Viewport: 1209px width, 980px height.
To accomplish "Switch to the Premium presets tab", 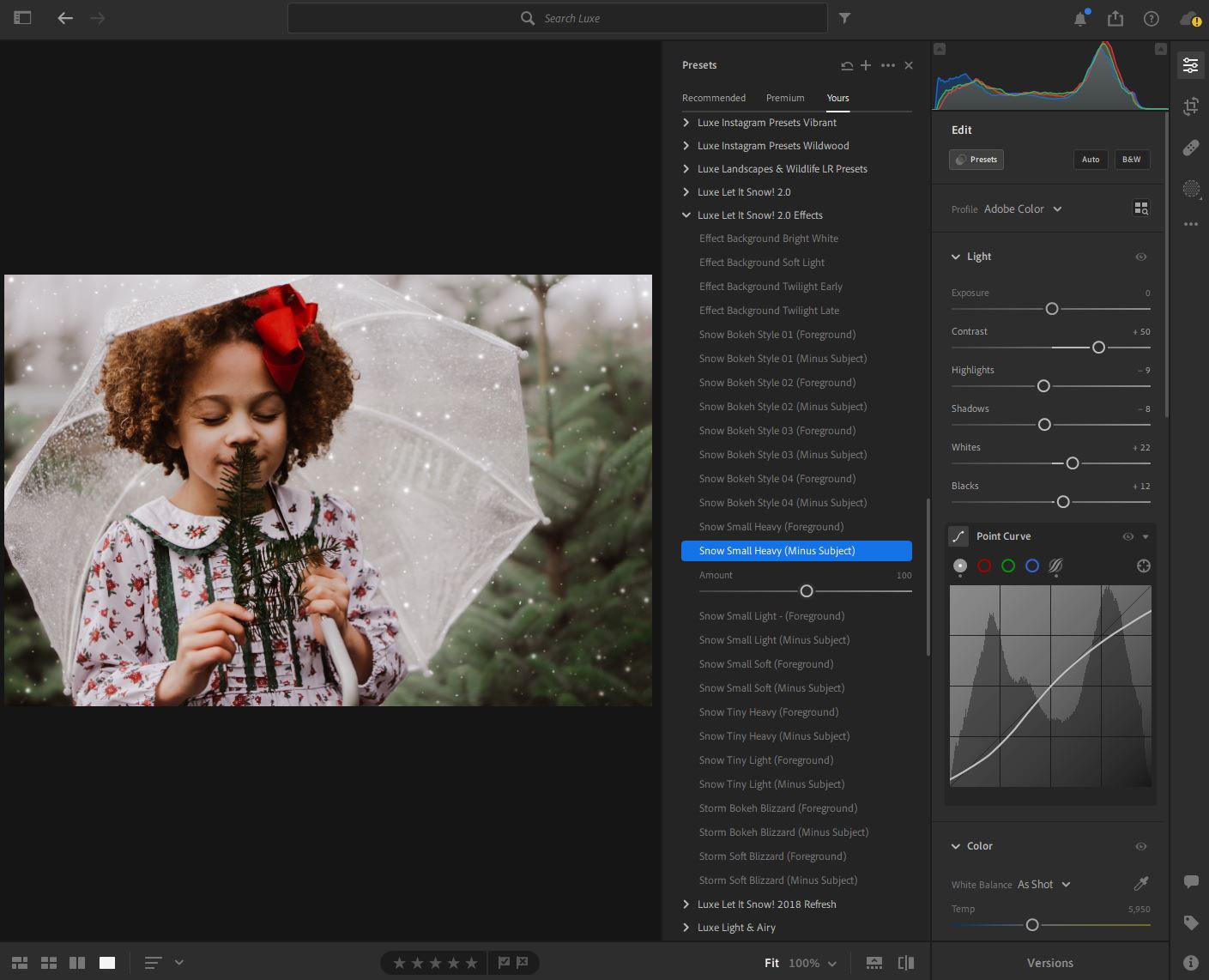I will tap(784, 98).
